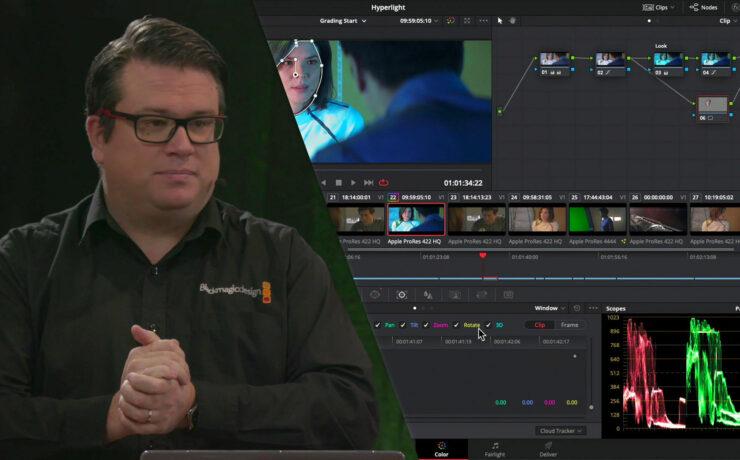
Task: Expand the viewer timecode 09:59:05:10 dropdown
Action: [436, 21]
